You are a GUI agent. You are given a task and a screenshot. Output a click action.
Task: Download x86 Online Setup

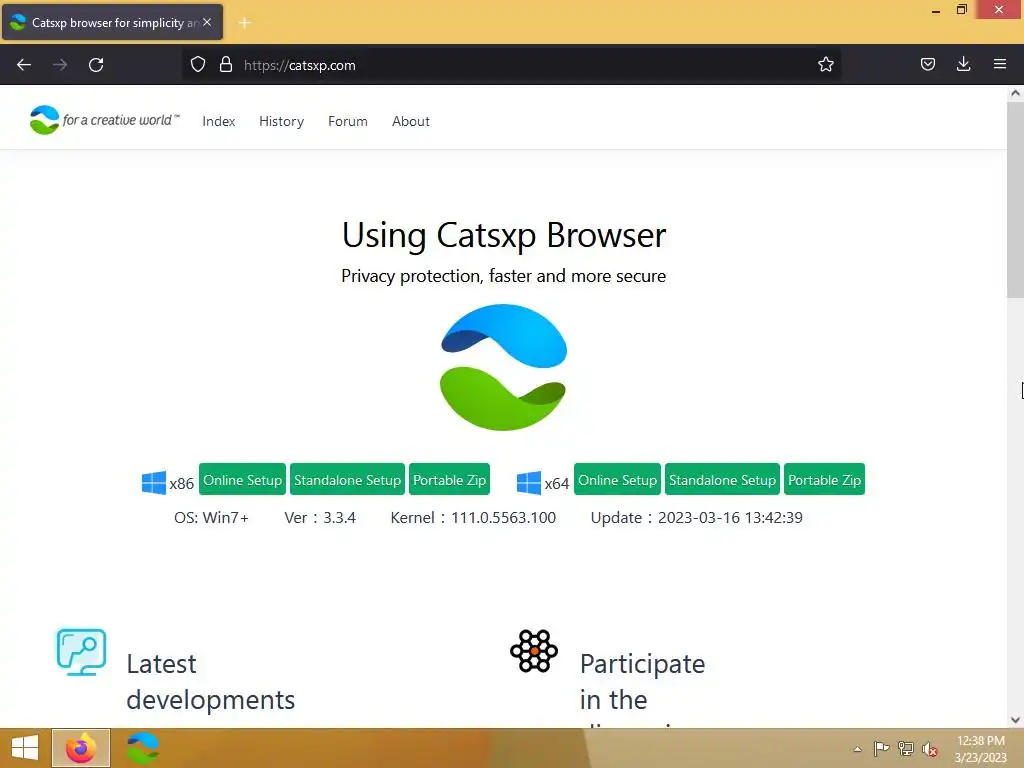(243, 480)
